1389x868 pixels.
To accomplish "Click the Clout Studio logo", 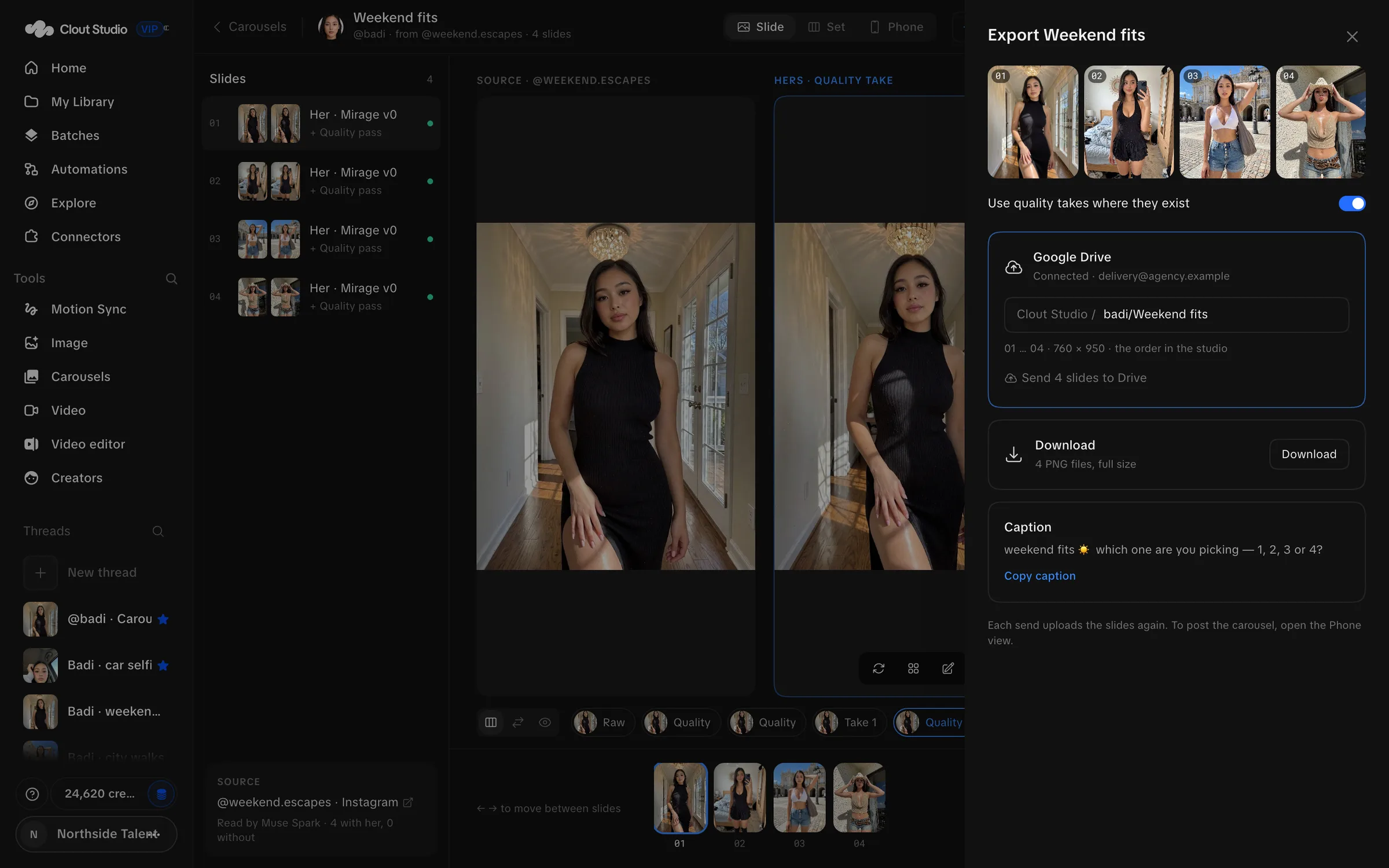I will click(x=76, y=29).
